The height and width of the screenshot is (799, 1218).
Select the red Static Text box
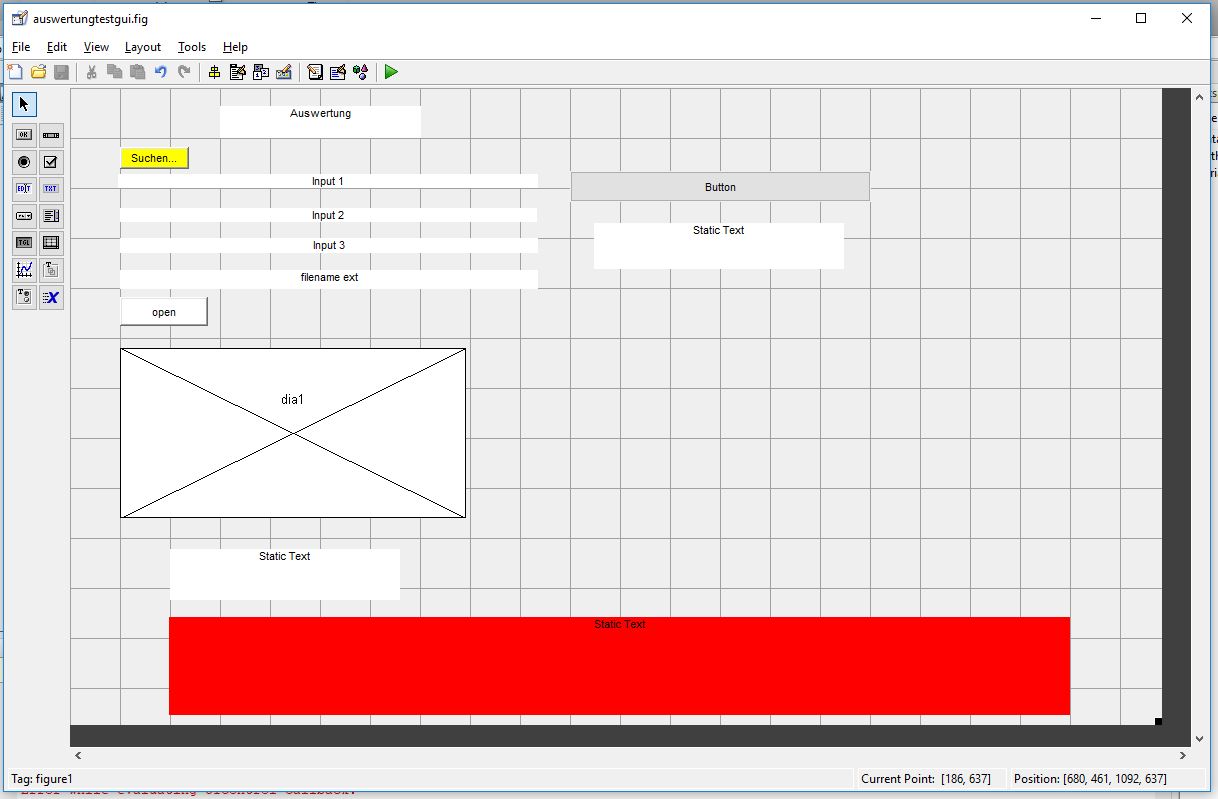(619, 666)
